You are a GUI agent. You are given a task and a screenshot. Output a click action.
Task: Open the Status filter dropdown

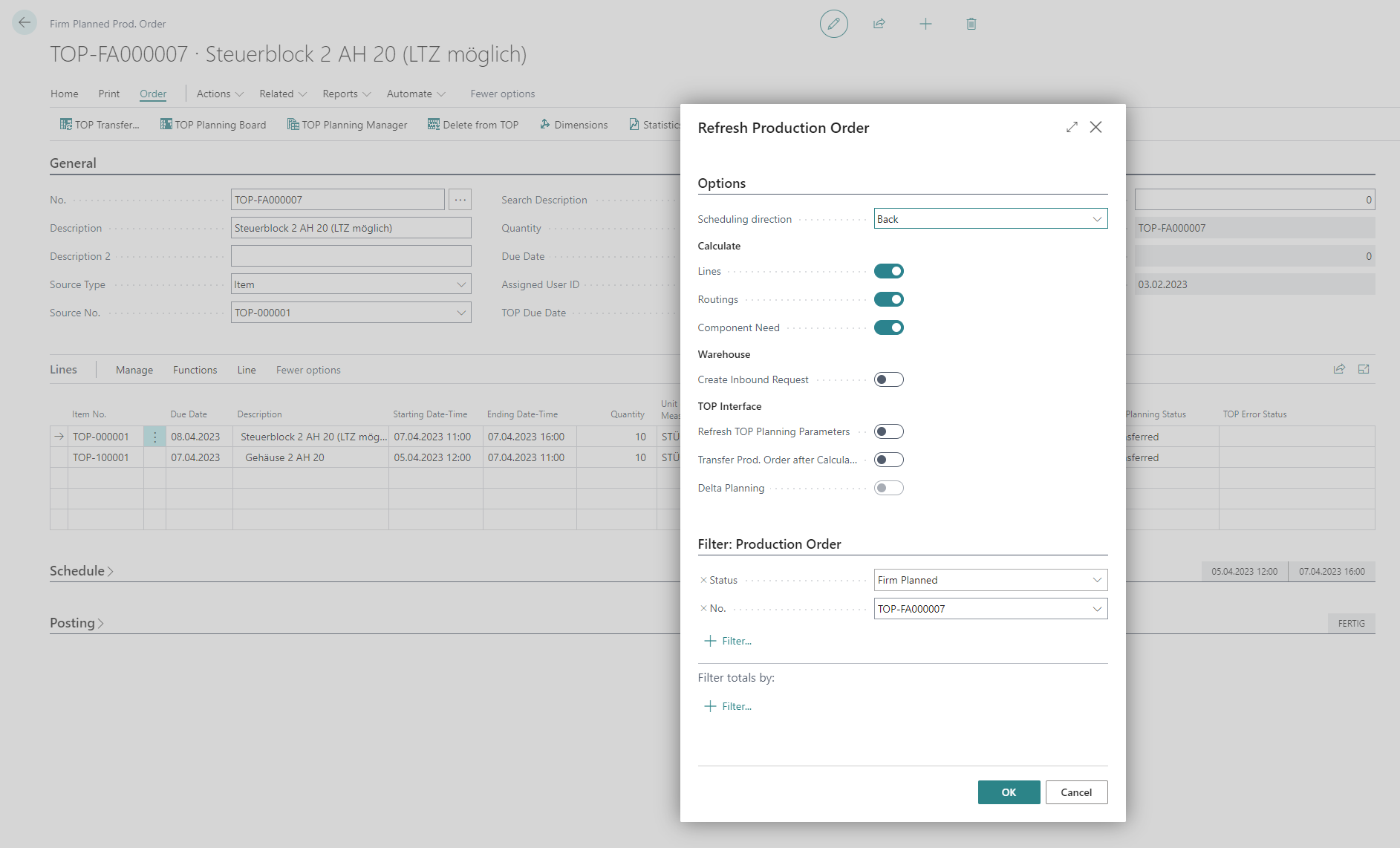990,580
